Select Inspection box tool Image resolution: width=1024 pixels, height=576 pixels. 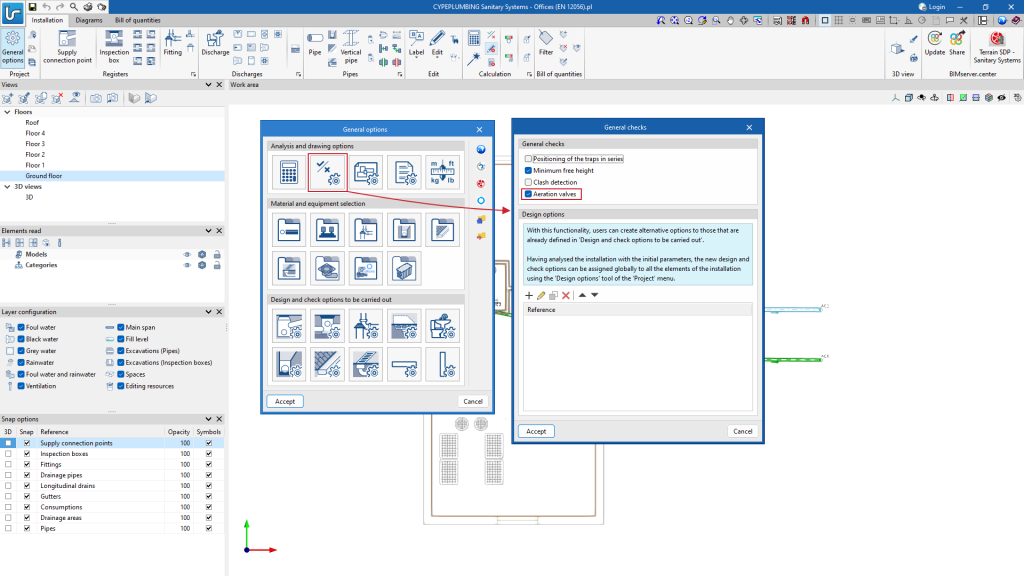(114, 48)
